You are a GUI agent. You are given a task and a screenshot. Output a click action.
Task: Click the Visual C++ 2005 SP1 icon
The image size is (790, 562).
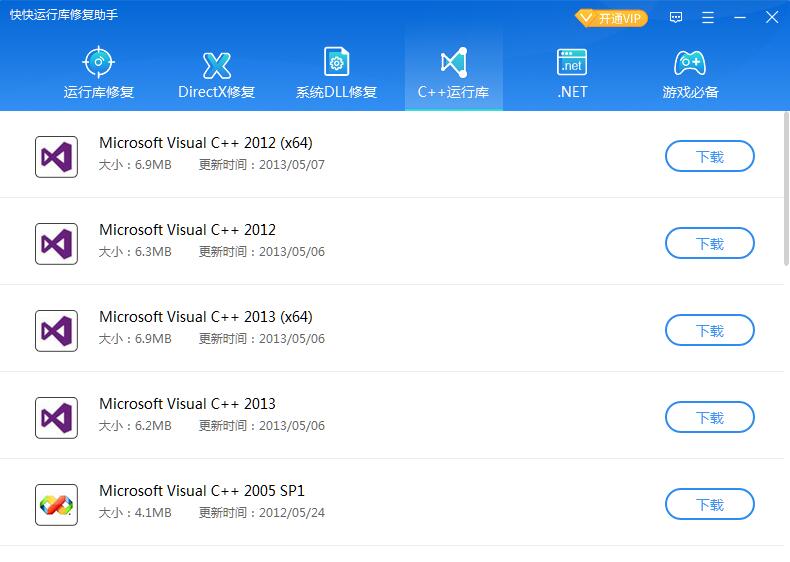point(56,505)
